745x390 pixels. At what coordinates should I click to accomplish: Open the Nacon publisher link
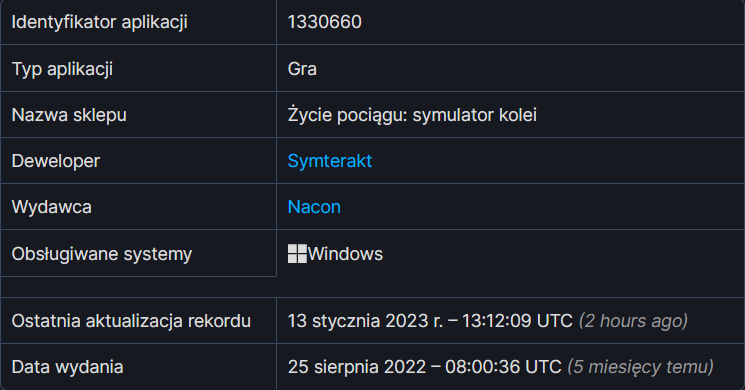(314, 207)
